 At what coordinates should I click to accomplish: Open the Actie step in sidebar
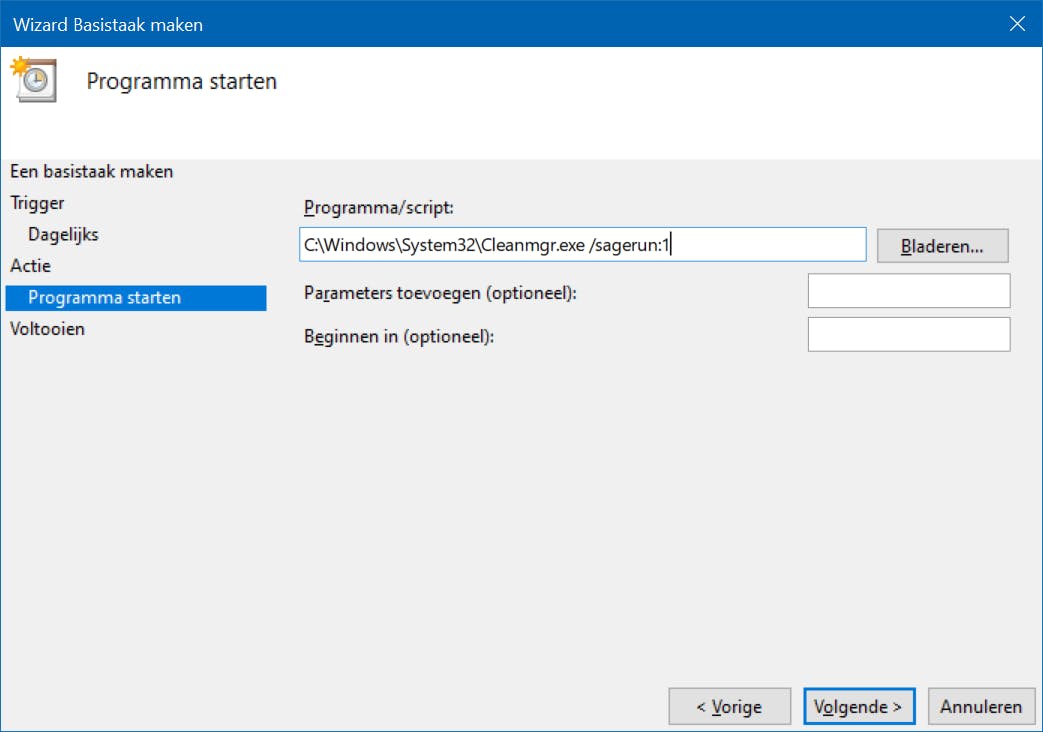tap(30, 266)
